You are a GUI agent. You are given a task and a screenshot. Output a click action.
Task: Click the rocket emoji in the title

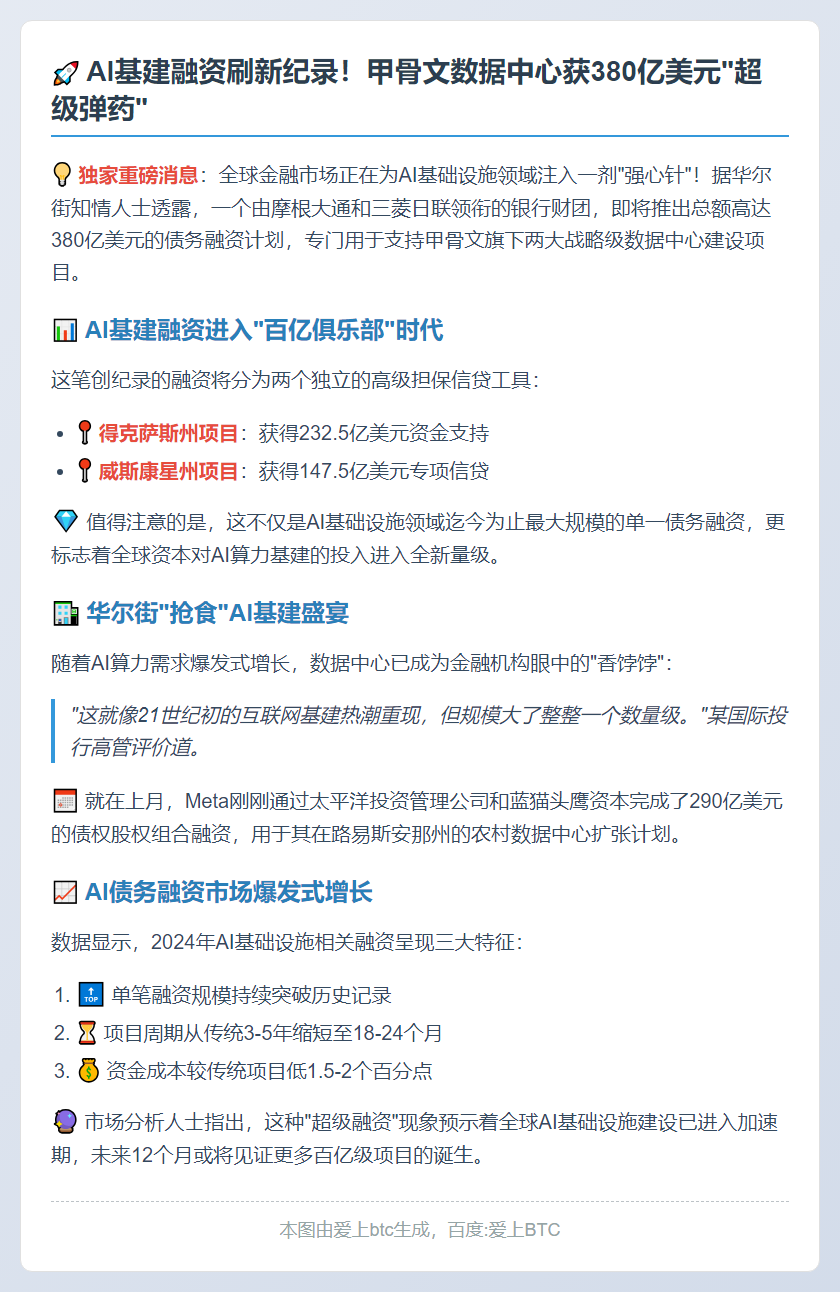(64, 74)
